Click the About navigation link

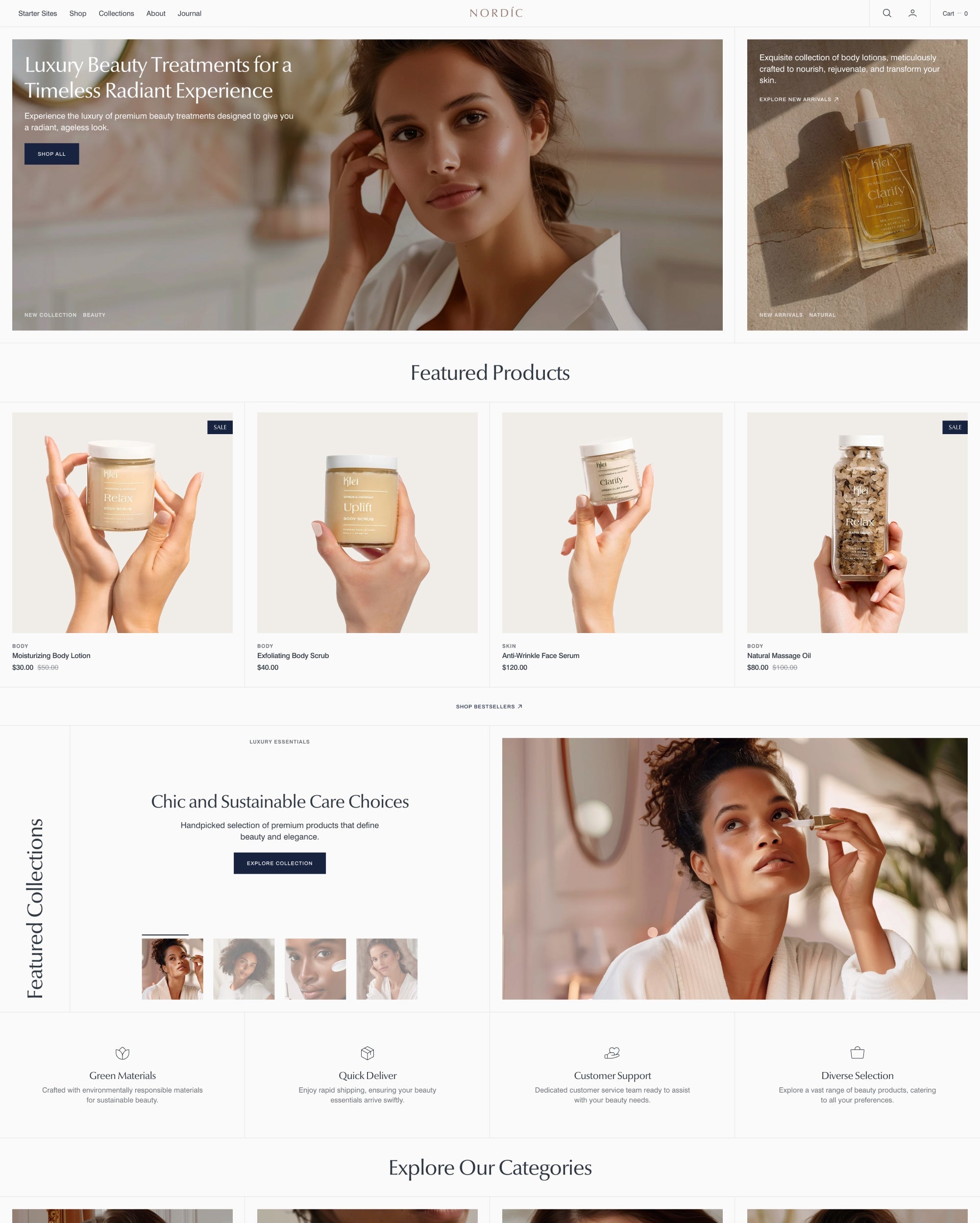[156, 13]
